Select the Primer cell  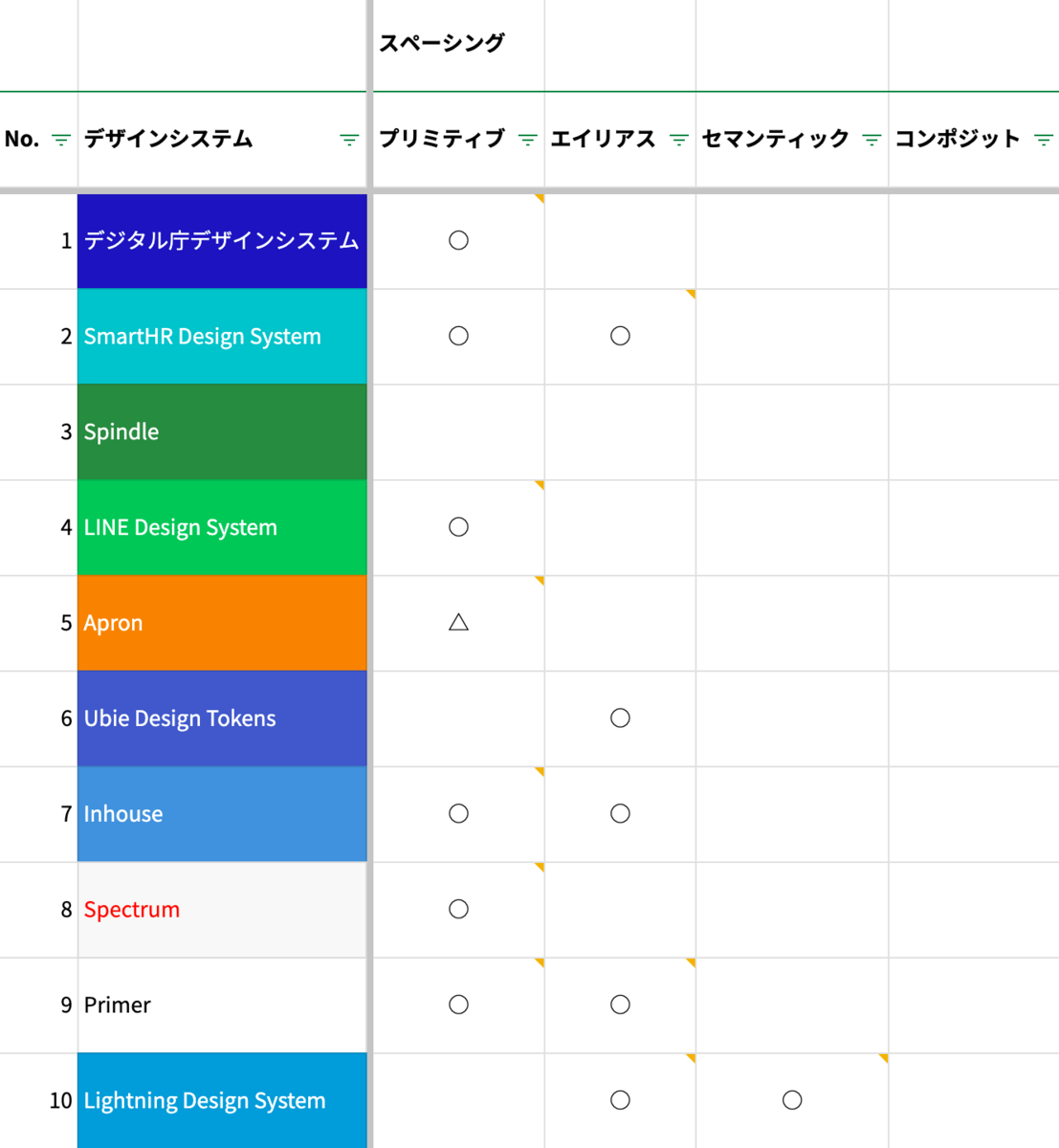click(x=222, y=1006)
